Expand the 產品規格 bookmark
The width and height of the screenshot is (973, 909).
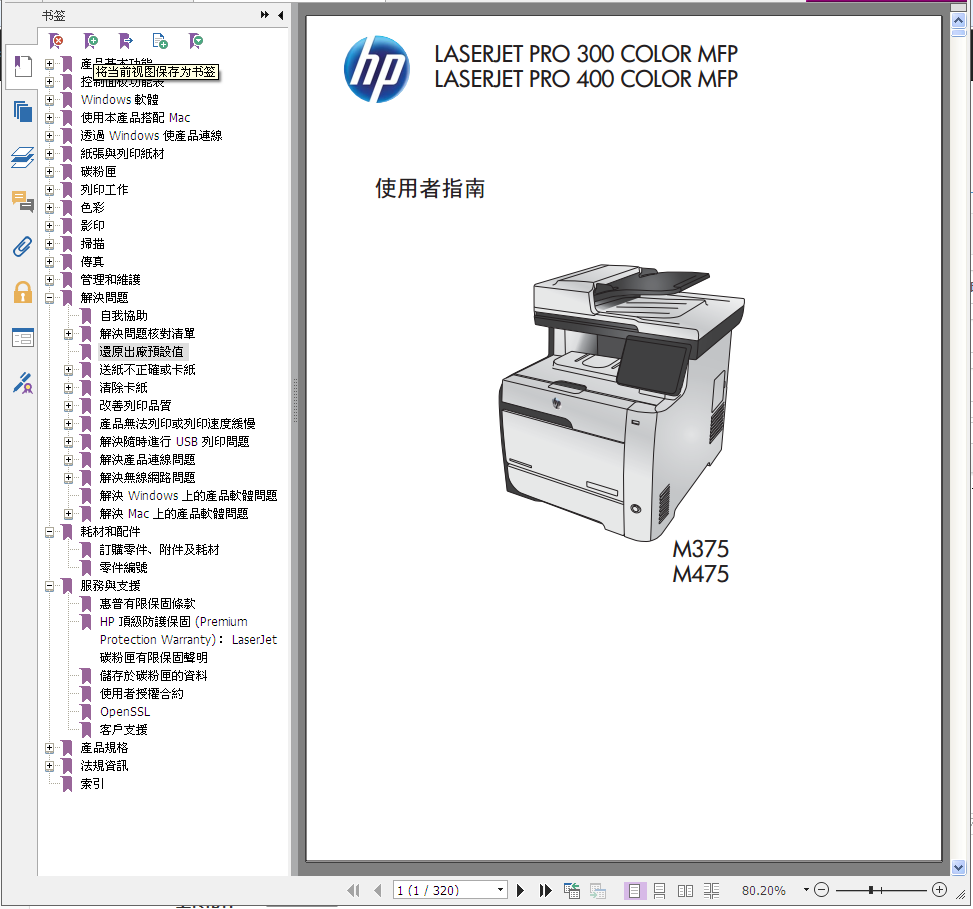(50, 748)
